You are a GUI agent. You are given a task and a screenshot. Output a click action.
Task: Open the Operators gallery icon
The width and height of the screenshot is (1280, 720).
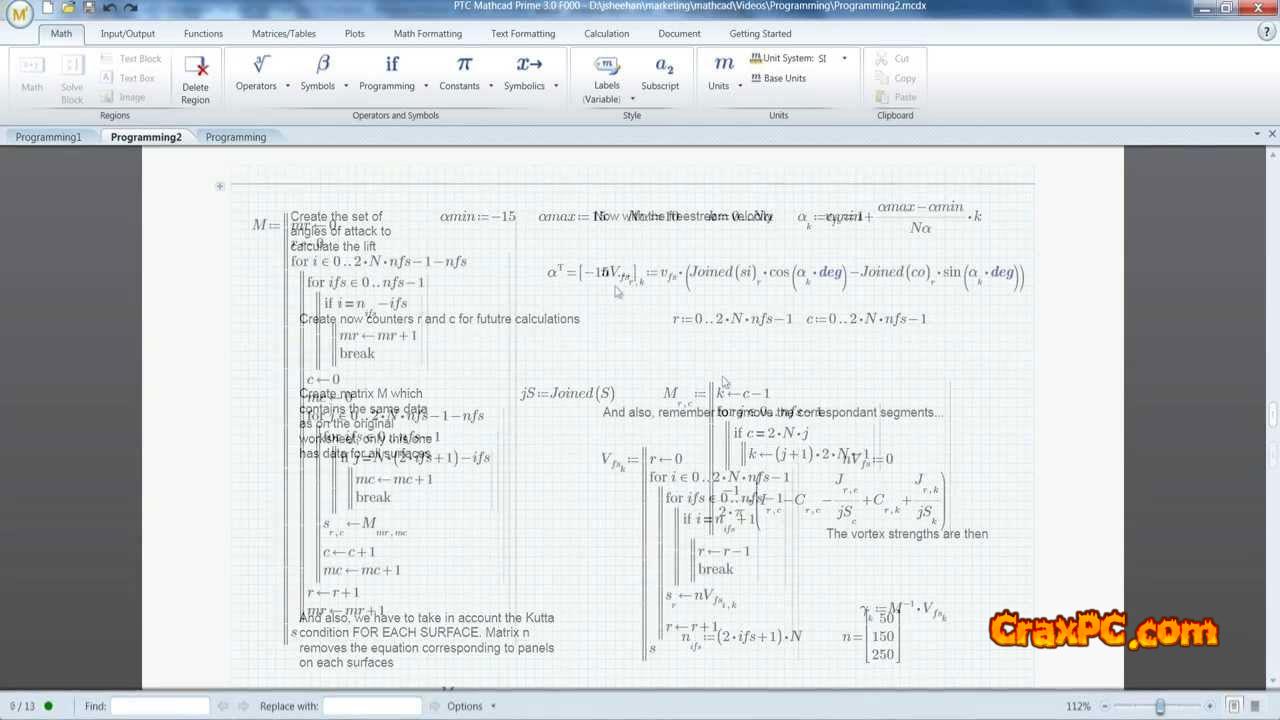point(261,65)
